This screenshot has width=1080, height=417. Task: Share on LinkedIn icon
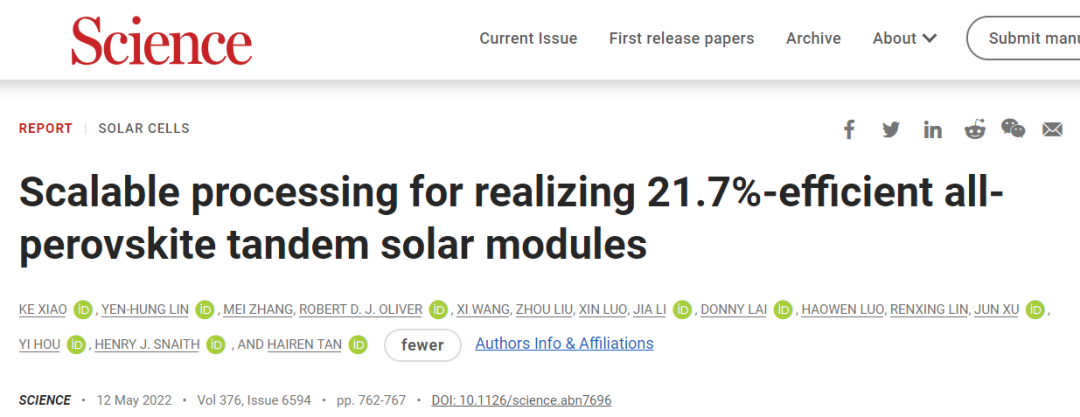click(933, 129)
